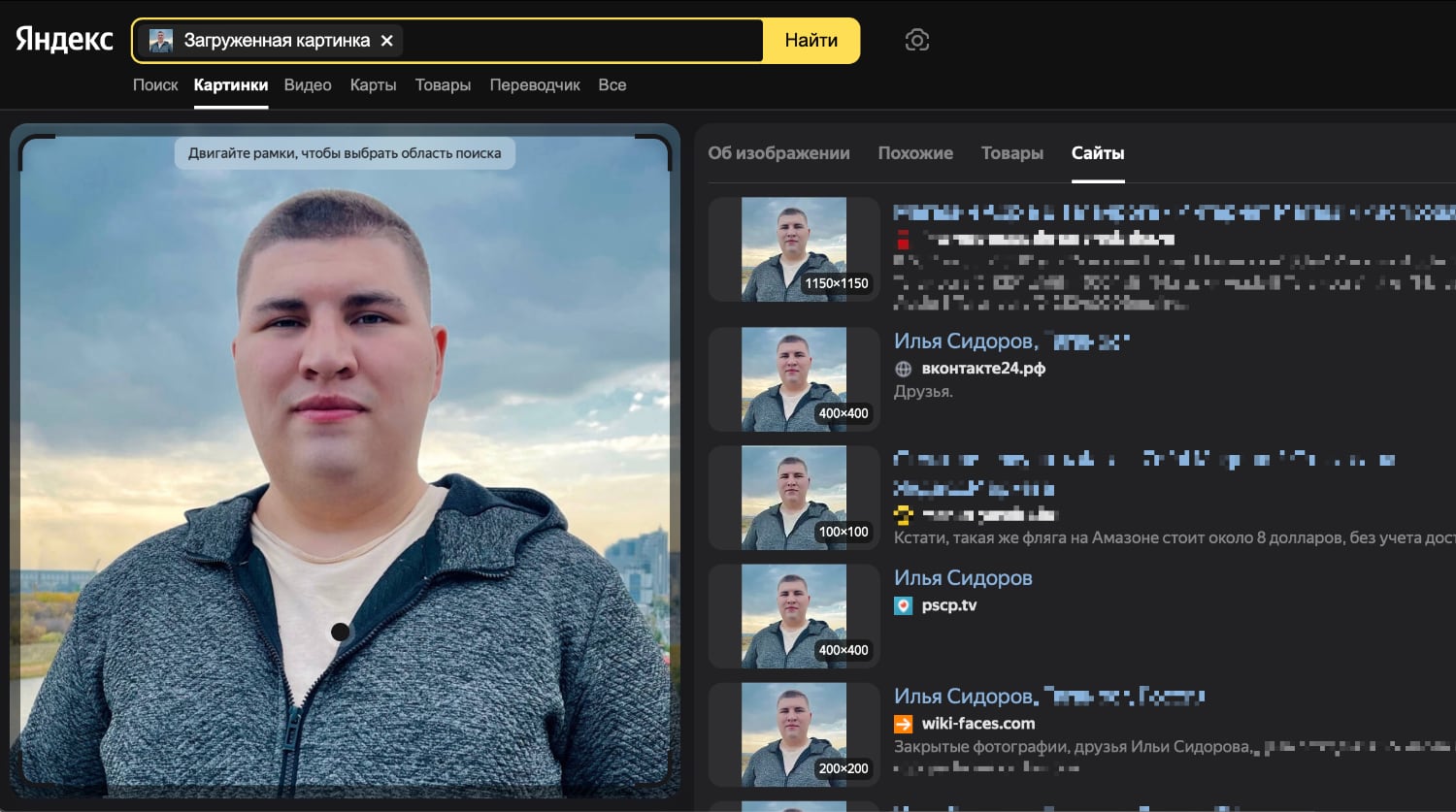Open the Видео section
Screen dimensions: 1456x812
(x=308, y=85)
